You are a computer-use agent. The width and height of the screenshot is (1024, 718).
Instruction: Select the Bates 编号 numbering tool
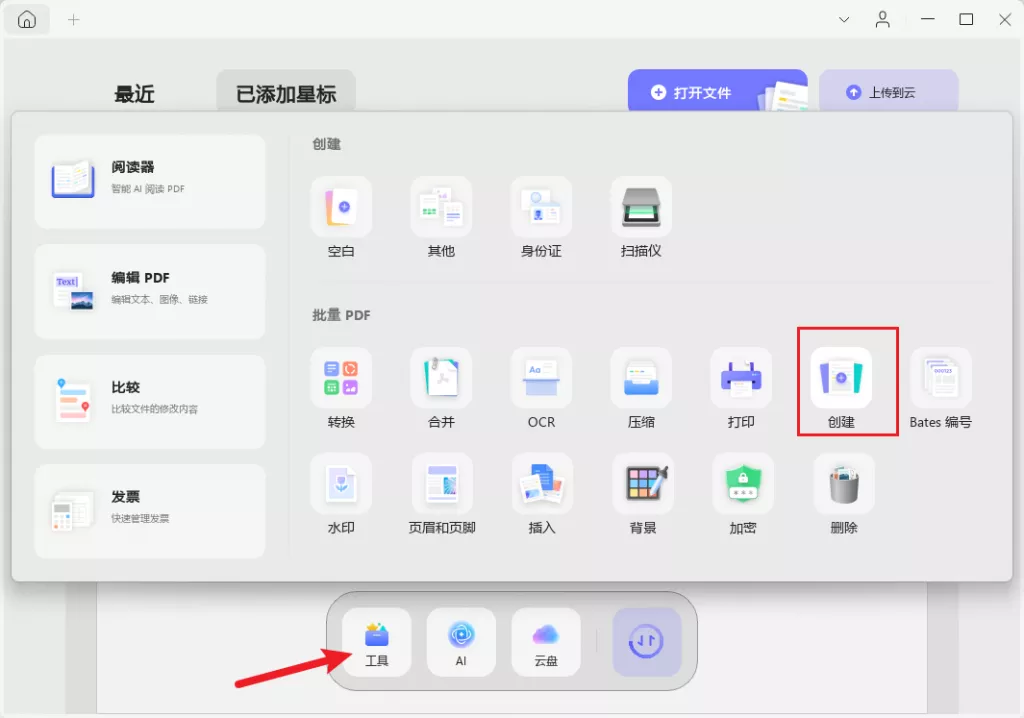pos(941,378)
